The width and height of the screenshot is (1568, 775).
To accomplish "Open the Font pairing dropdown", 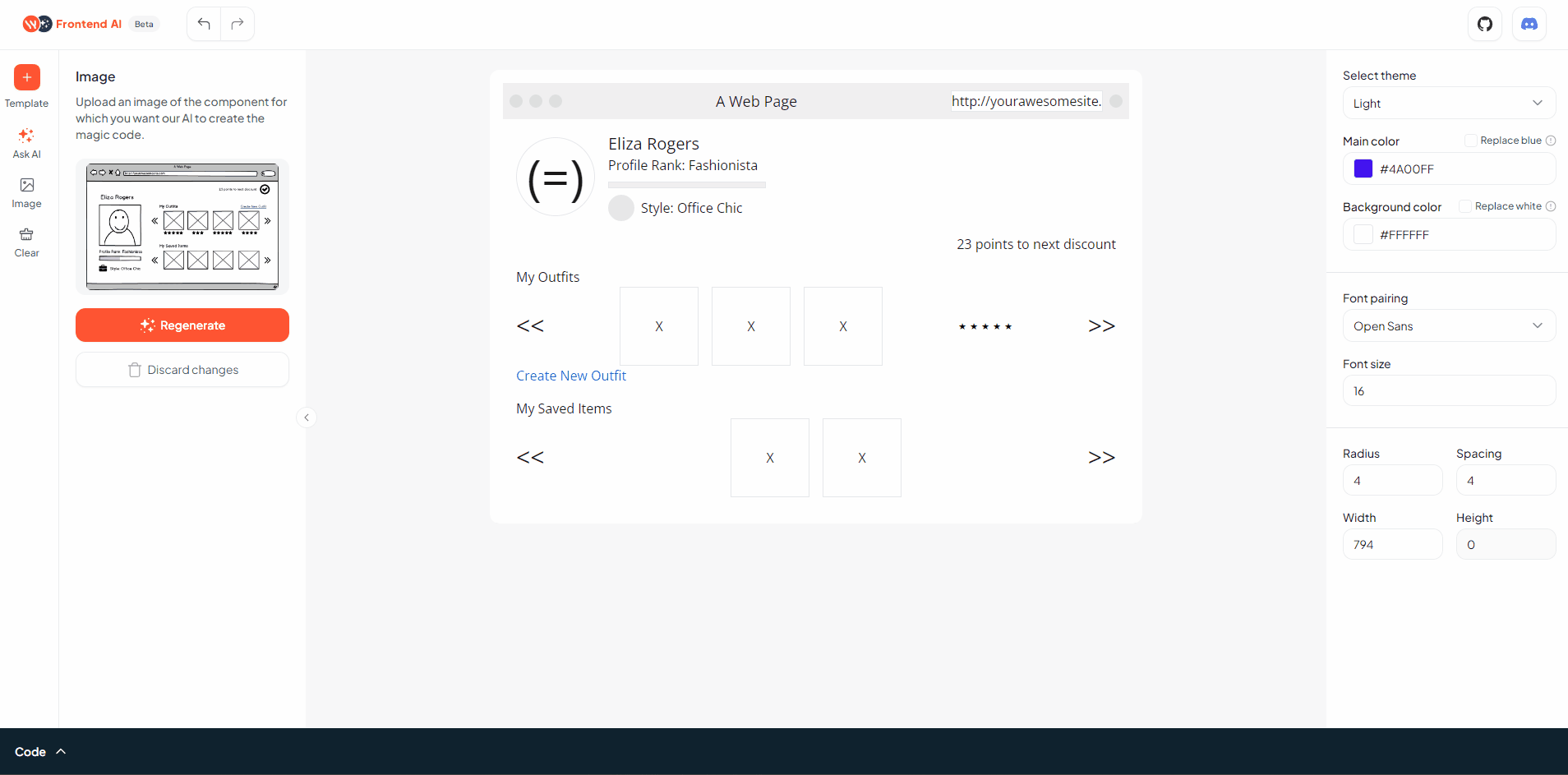I will pyautogui.click(x=1449, y=326).
